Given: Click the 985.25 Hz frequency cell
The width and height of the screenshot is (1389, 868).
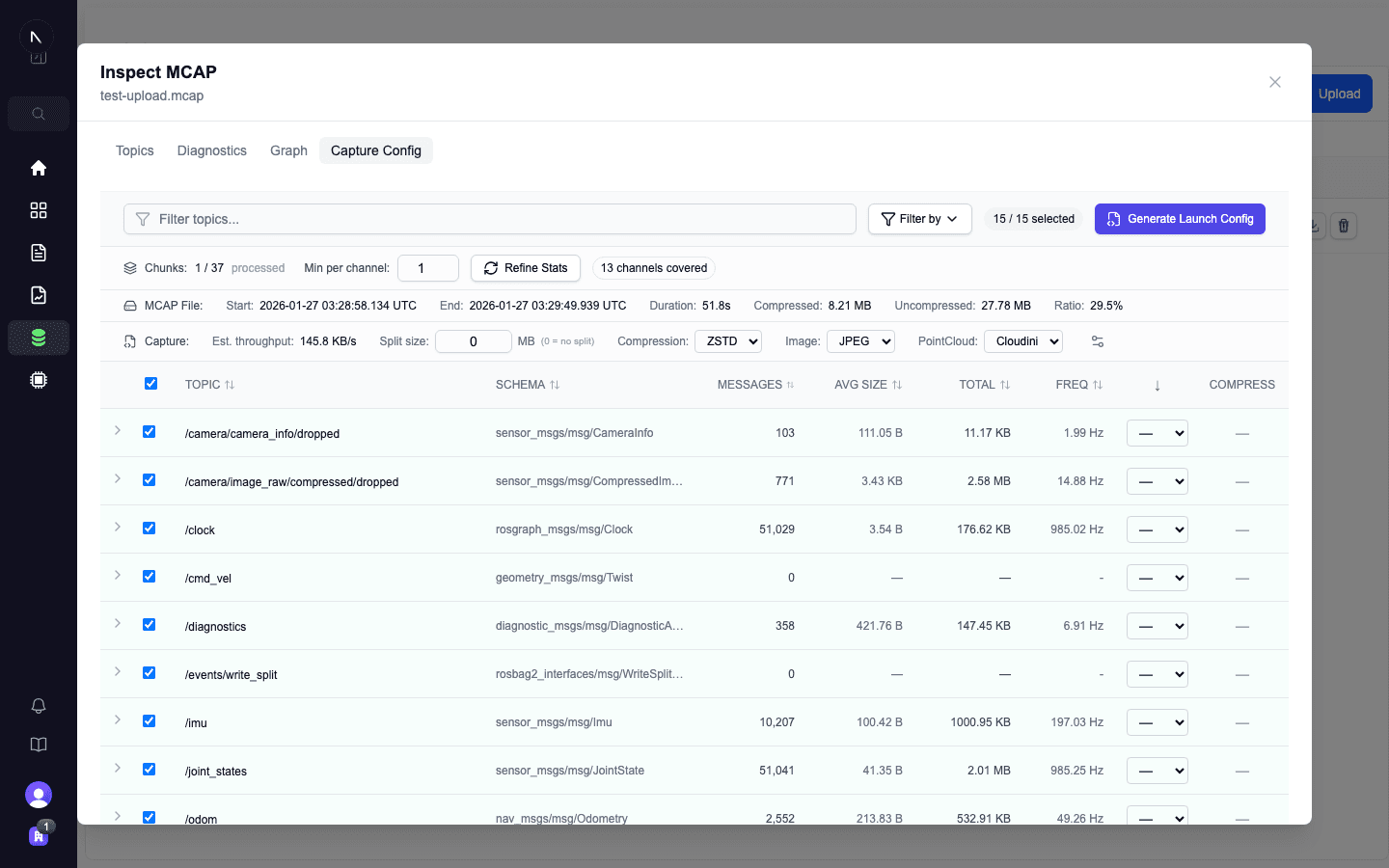Looking at the screenshot, I should (x=1076, y=771).
